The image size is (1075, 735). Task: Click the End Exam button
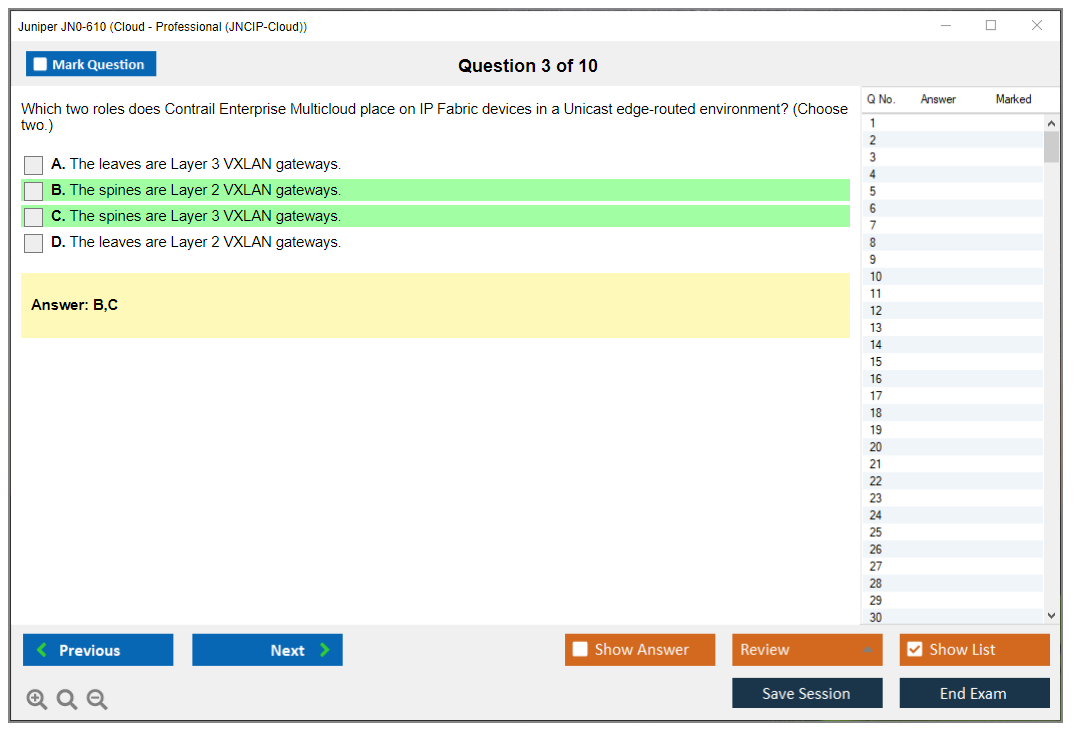(974, 693)
